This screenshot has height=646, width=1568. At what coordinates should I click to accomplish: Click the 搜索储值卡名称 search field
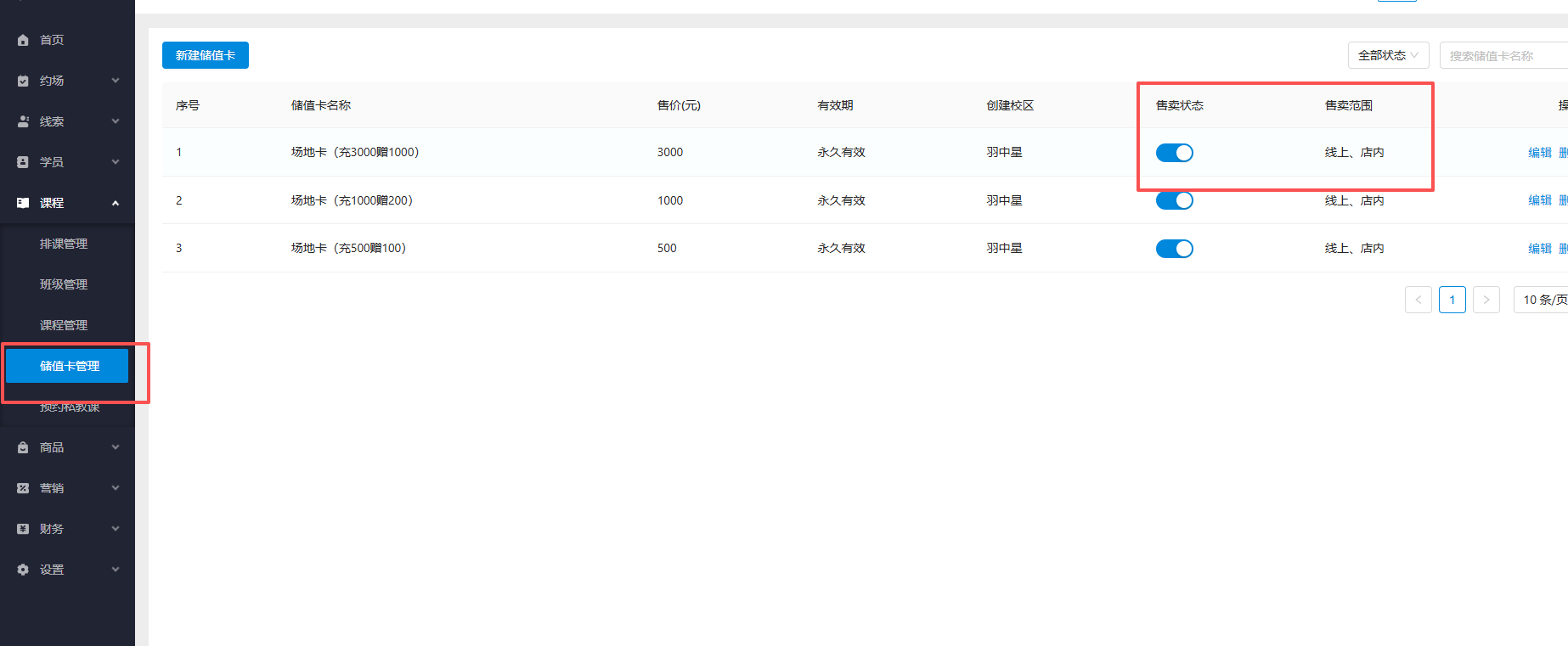click(1502, 56)
